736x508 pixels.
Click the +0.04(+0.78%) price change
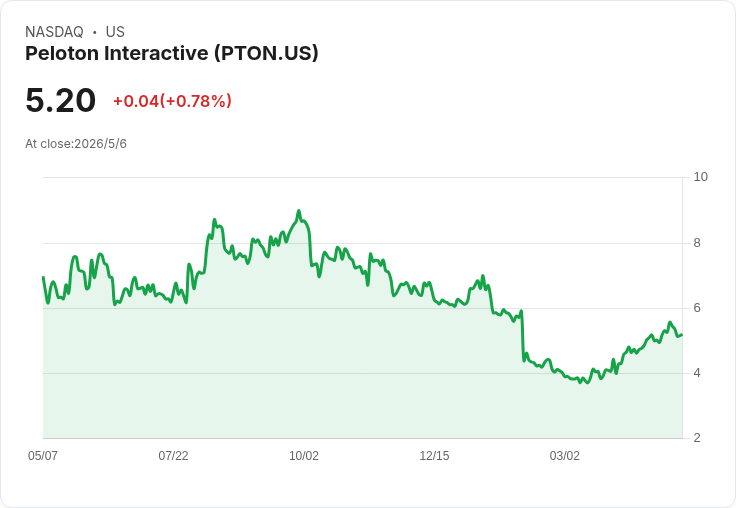[x=172, y=101]
